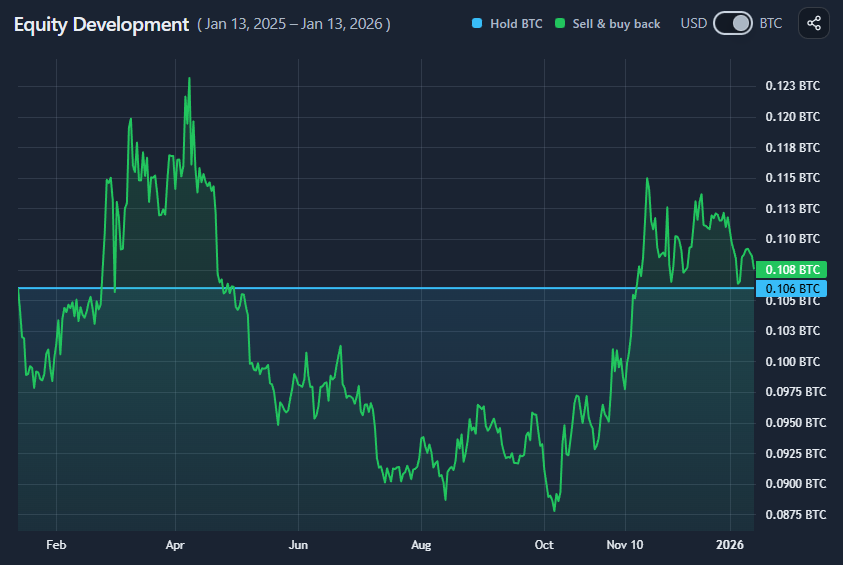Click the Oct label on time axis
843x565 pixels.
coord(544,545)
